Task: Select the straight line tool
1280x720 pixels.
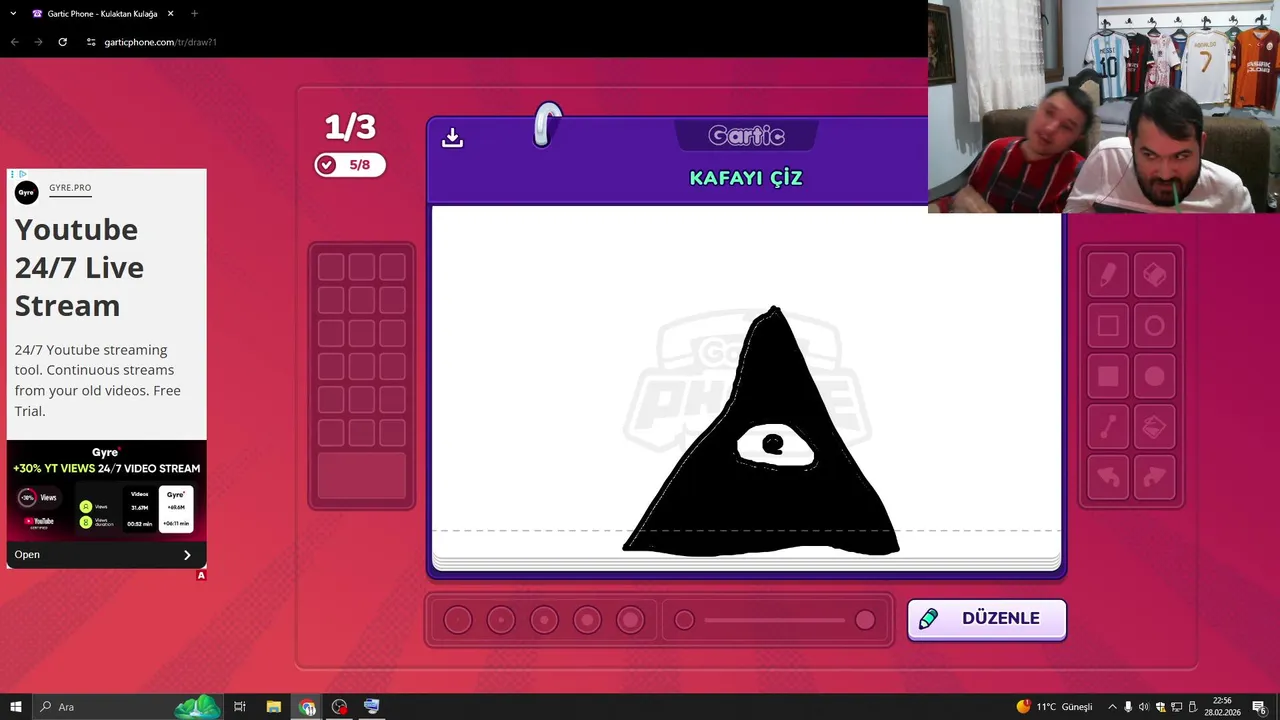Action: [1108, 428]
